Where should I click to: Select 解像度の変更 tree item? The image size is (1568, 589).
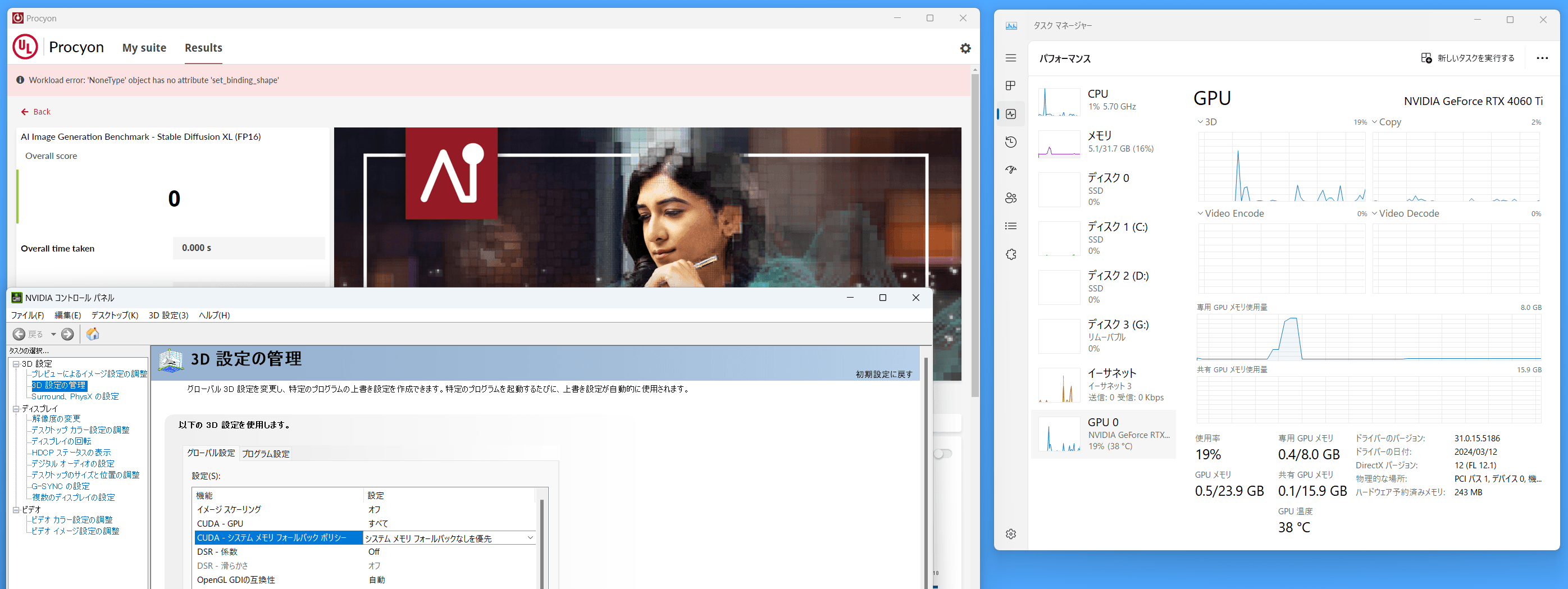56,419
